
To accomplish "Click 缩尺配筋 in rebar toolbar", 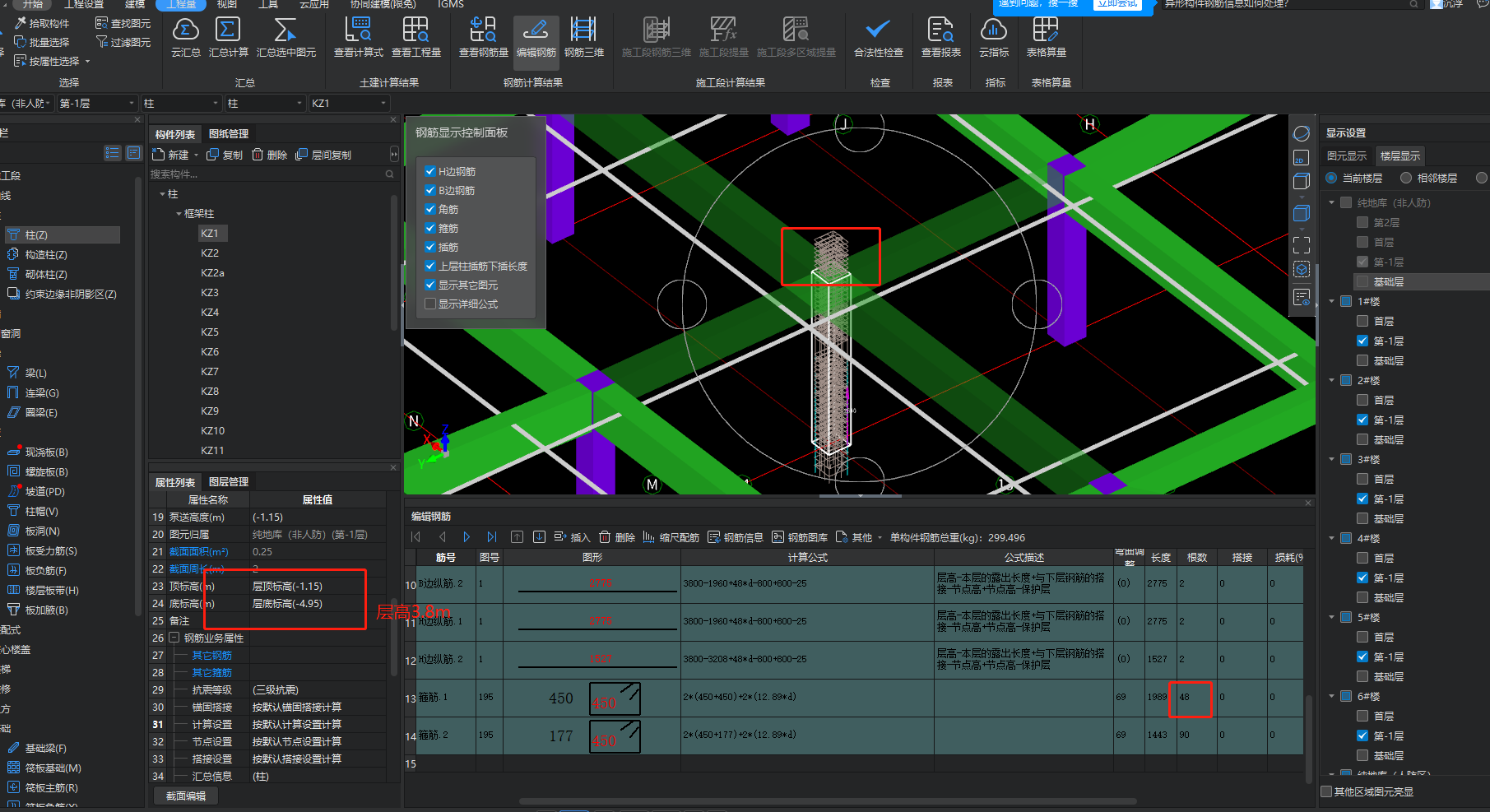I will (x=671, y=537).
